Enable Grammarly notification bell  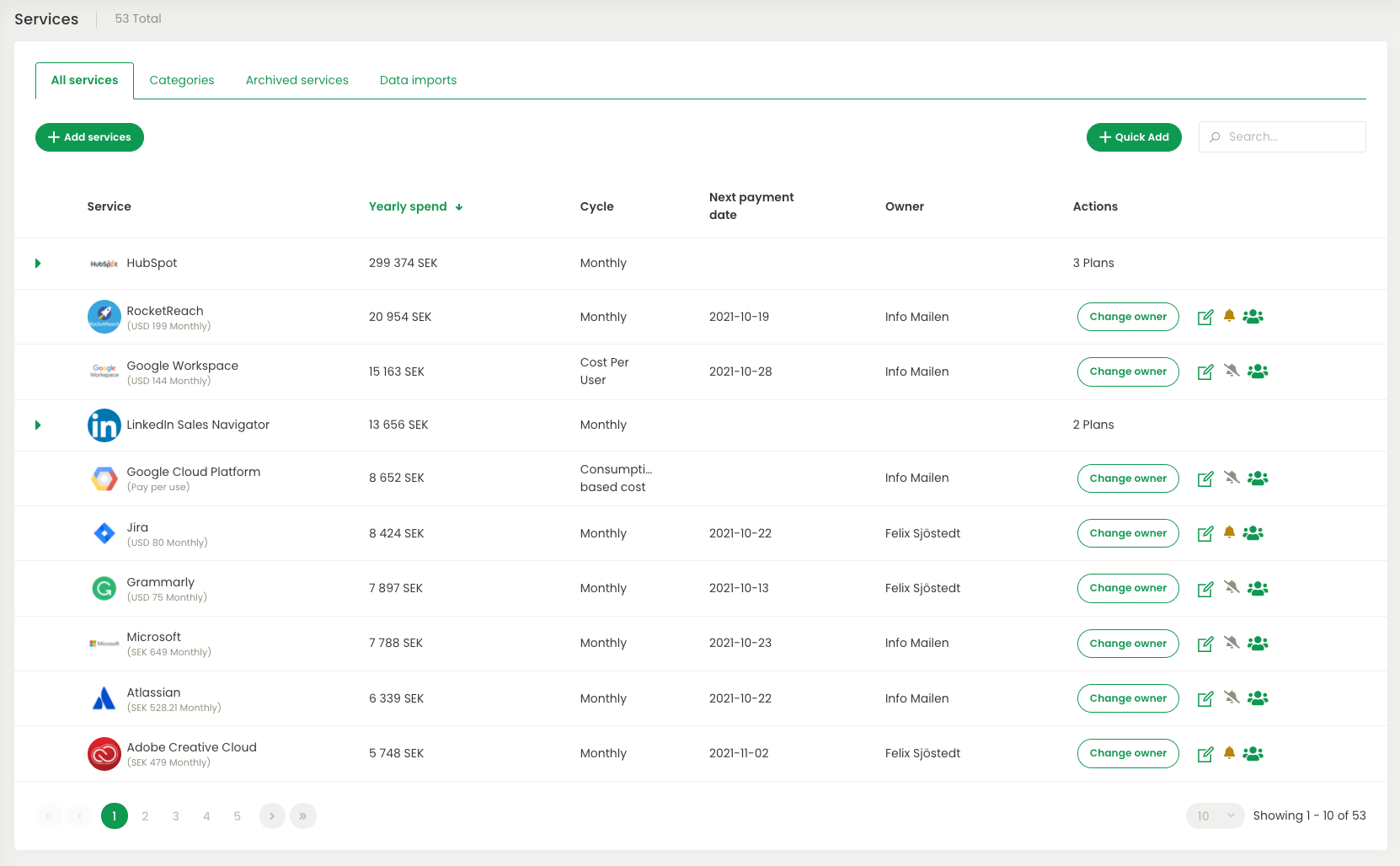tap(1232, 587)
